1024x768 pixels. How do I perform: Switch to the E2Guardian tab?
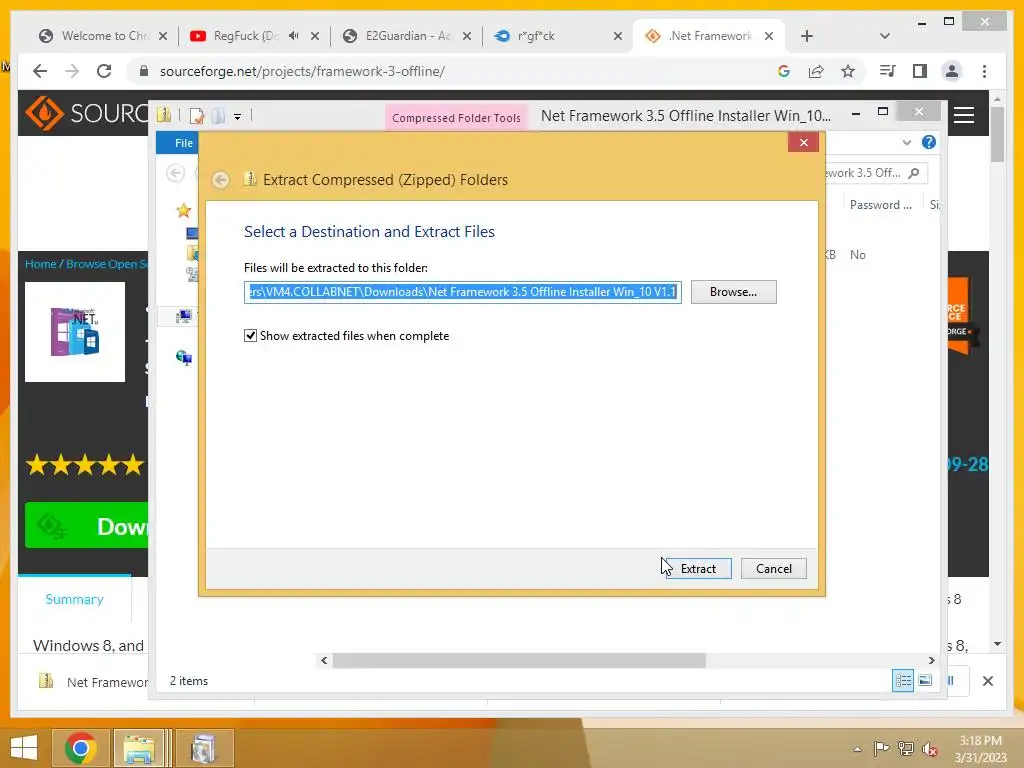[x=407, y=36]
